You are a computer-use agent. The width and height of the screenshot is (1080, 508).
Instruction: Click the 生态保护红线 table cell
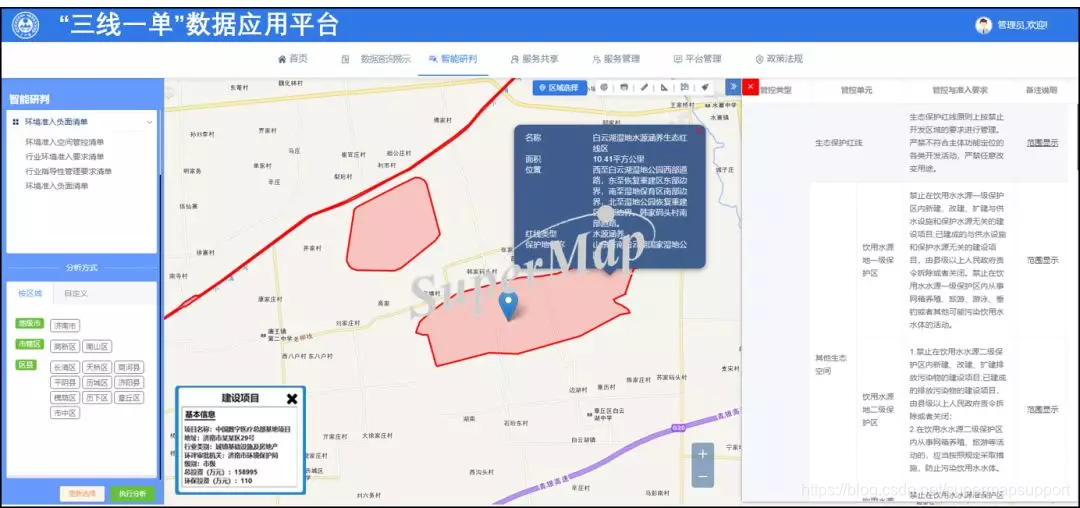point(839,143)
